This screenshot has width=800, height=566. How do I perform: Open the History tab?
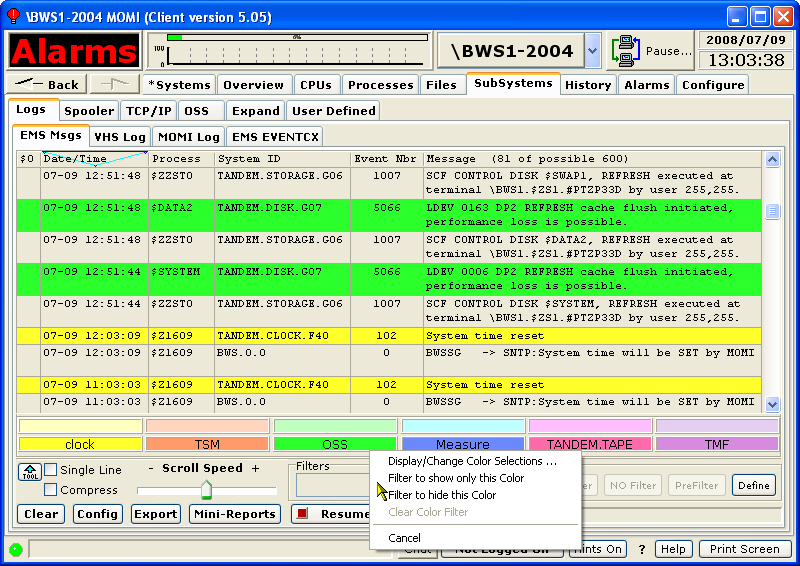588,85
